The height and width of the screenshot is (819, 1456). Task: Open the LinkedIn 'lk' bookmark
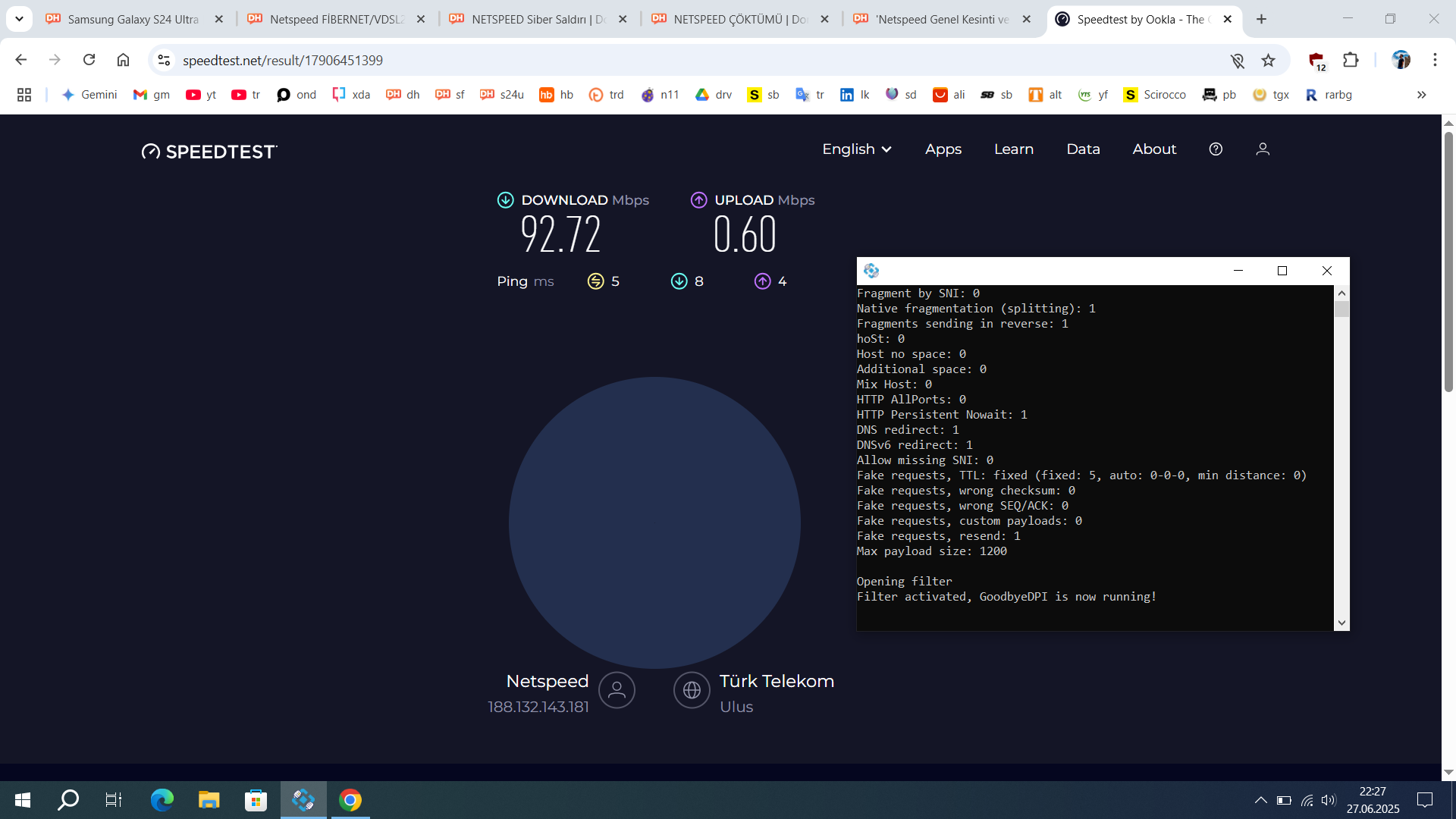pyautogui.click(x=855, y=95)
